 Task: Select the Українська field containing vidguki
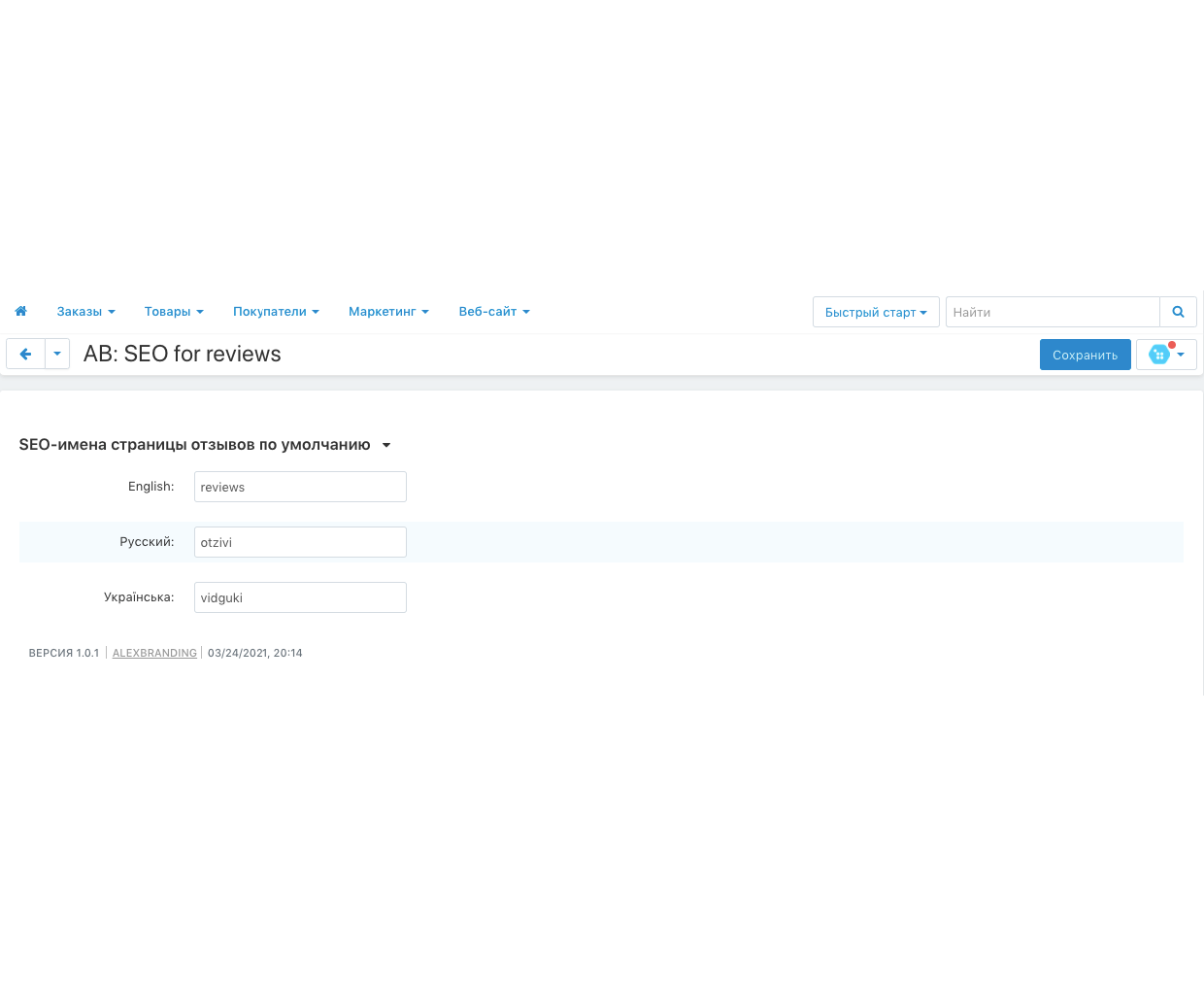coord(300,597)
